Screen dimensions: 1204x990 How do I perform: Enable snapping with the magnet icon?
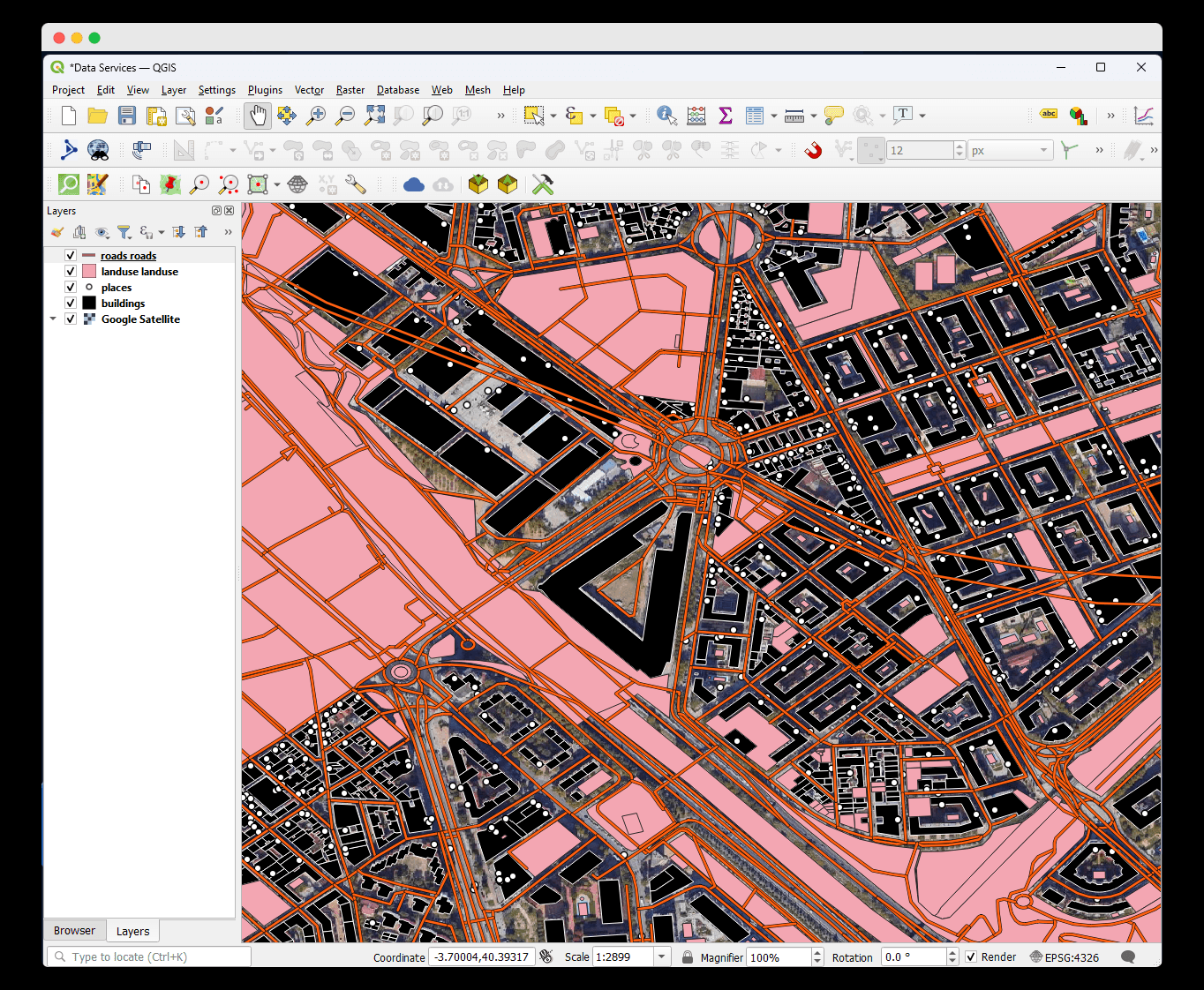click(814, 150)
